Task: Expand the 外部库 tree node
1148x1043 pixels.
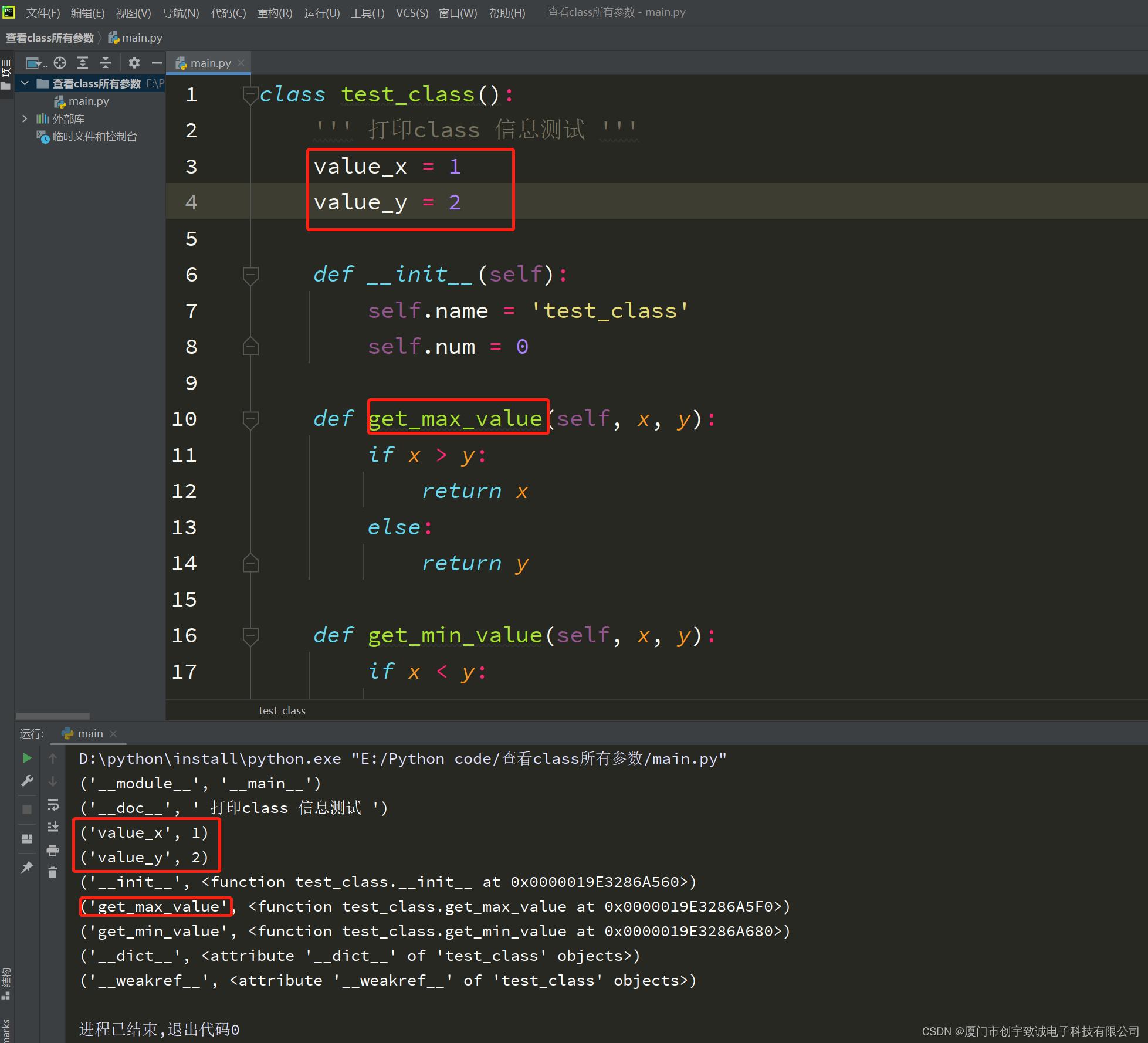Action: [x=25, y=118]
